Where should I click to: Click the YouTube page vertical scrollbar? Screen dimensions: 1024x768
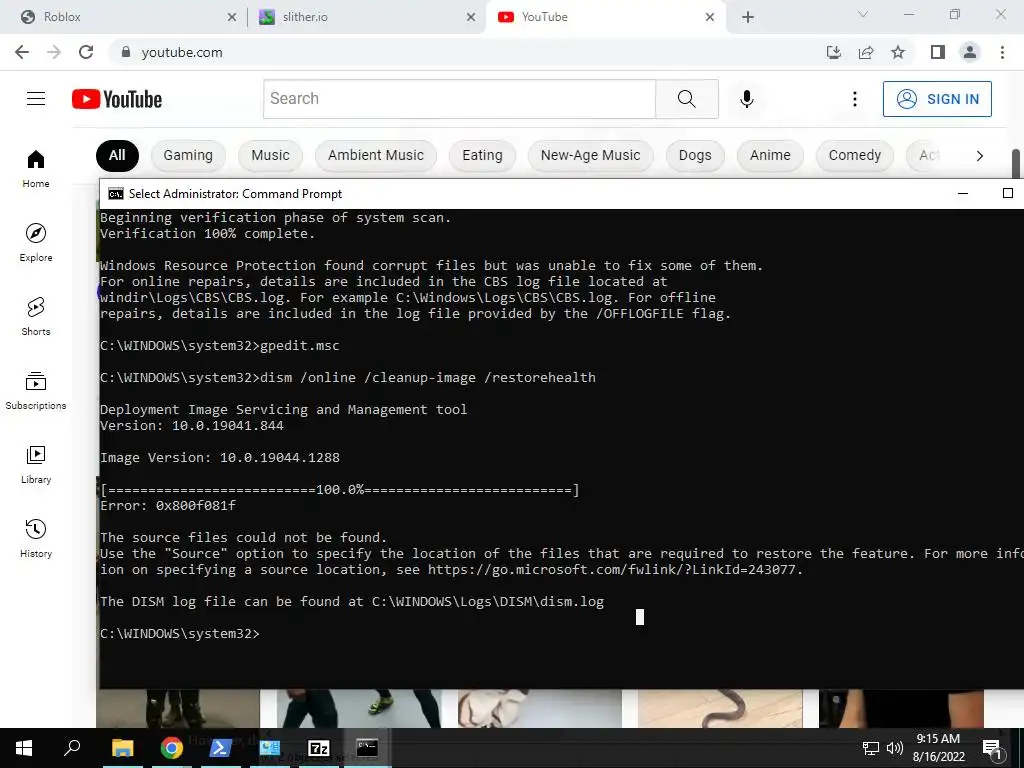tap(1016, 163)
